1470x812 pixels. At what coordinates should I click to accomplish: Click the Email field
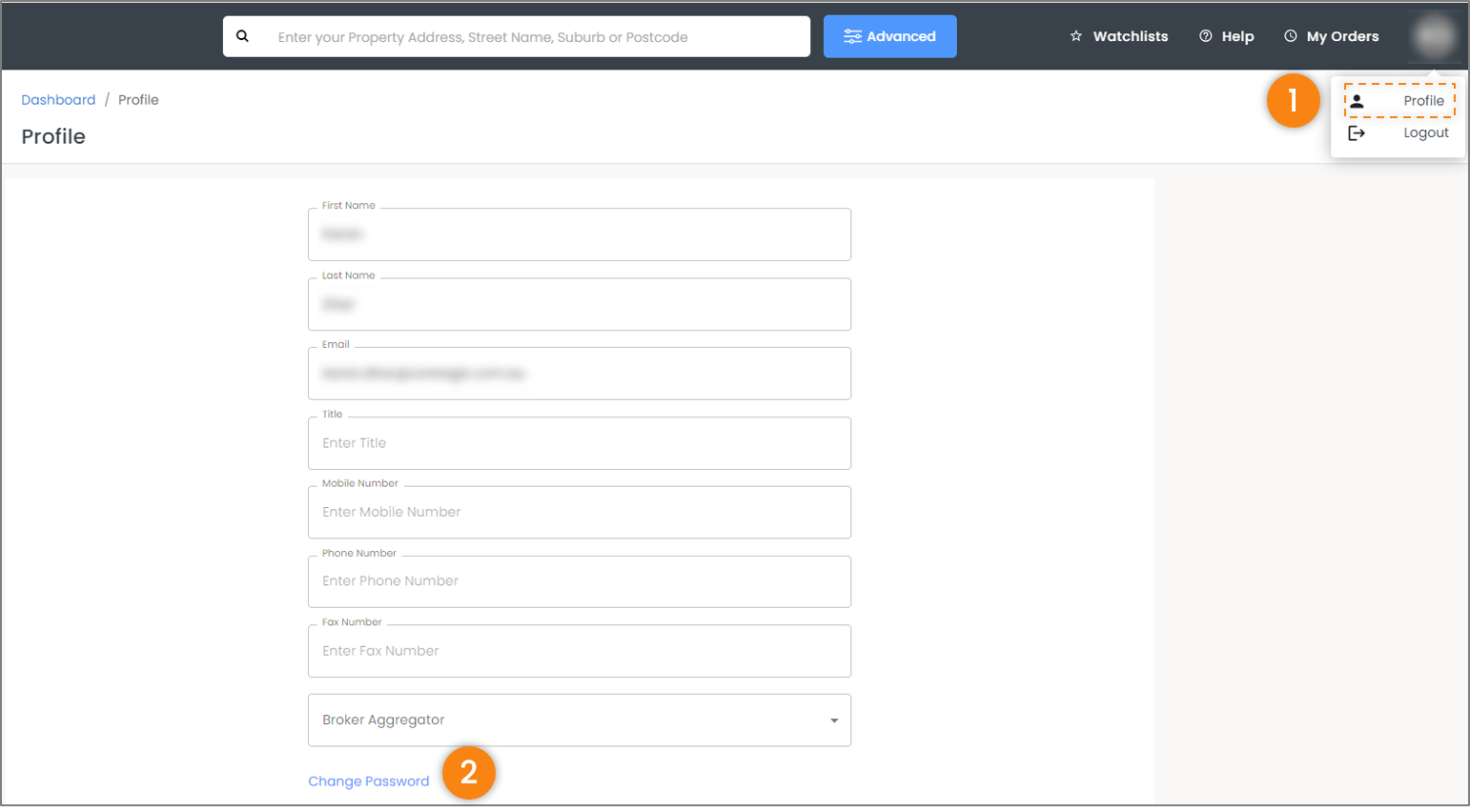coord(580,374)
